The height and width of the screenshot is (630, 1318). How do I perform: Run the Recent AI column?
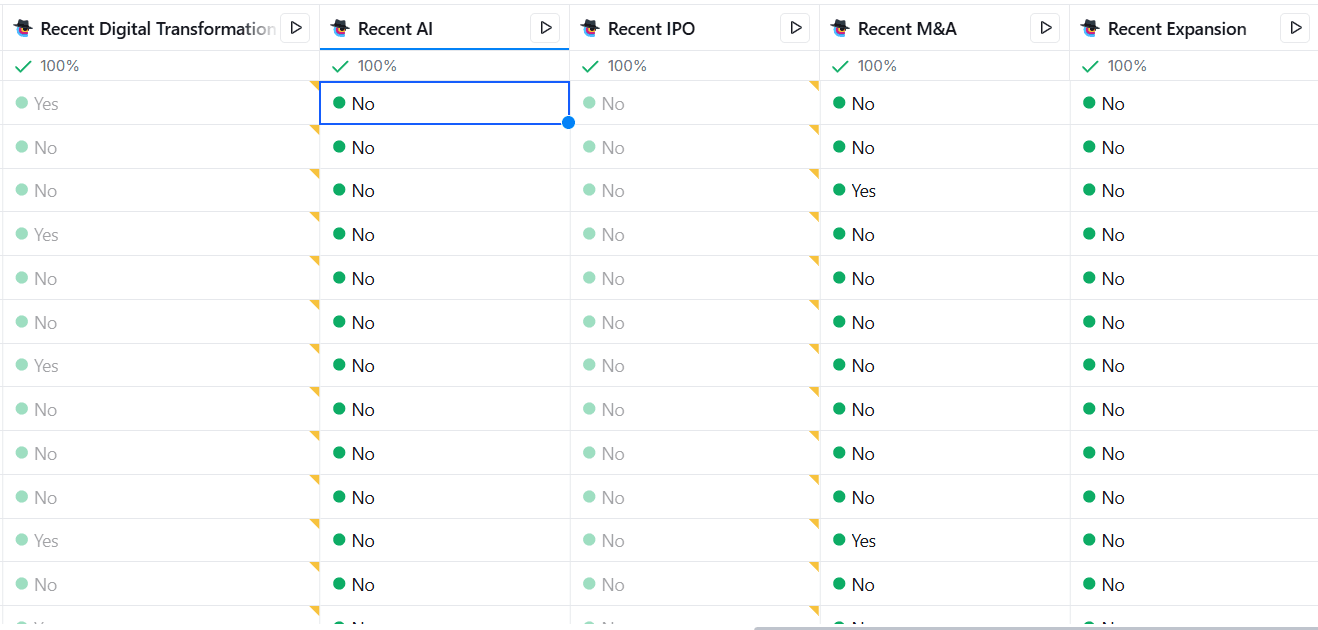[545, 28]
